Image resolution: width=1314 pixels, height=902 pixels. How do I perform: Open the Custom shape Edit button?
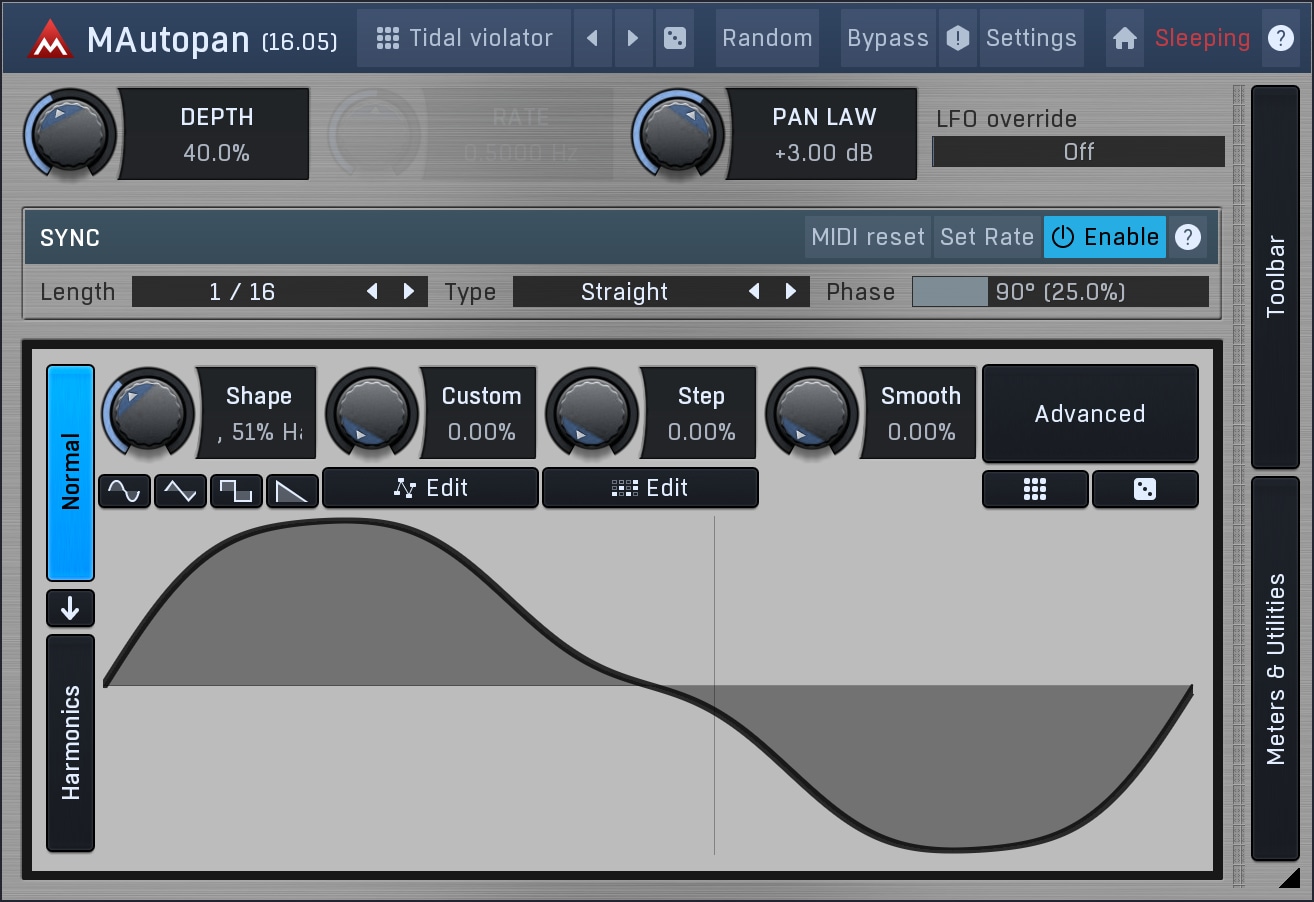pos(430,488)
